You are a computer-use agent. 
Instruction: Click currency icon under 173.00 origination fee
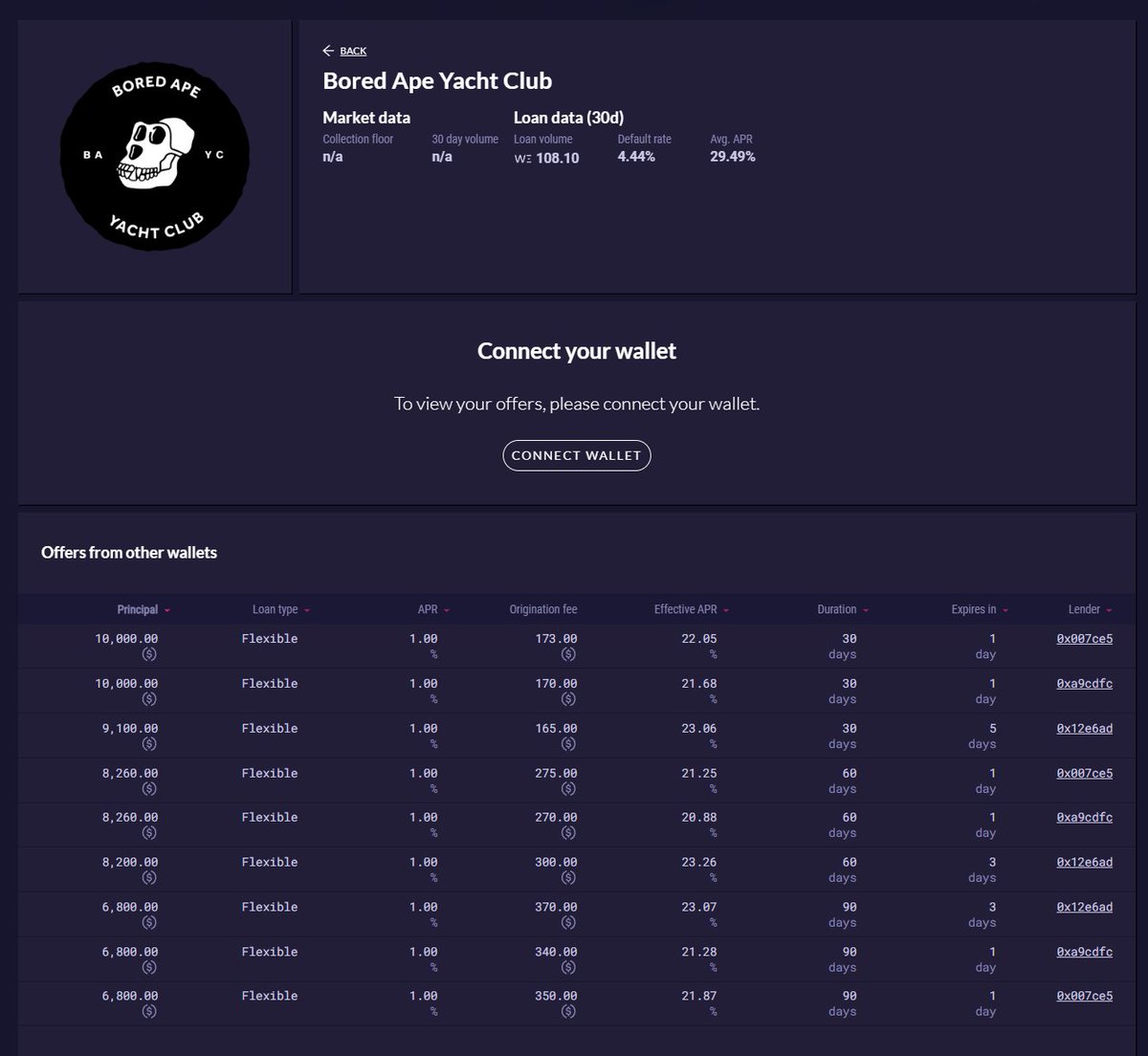(568, 654)
